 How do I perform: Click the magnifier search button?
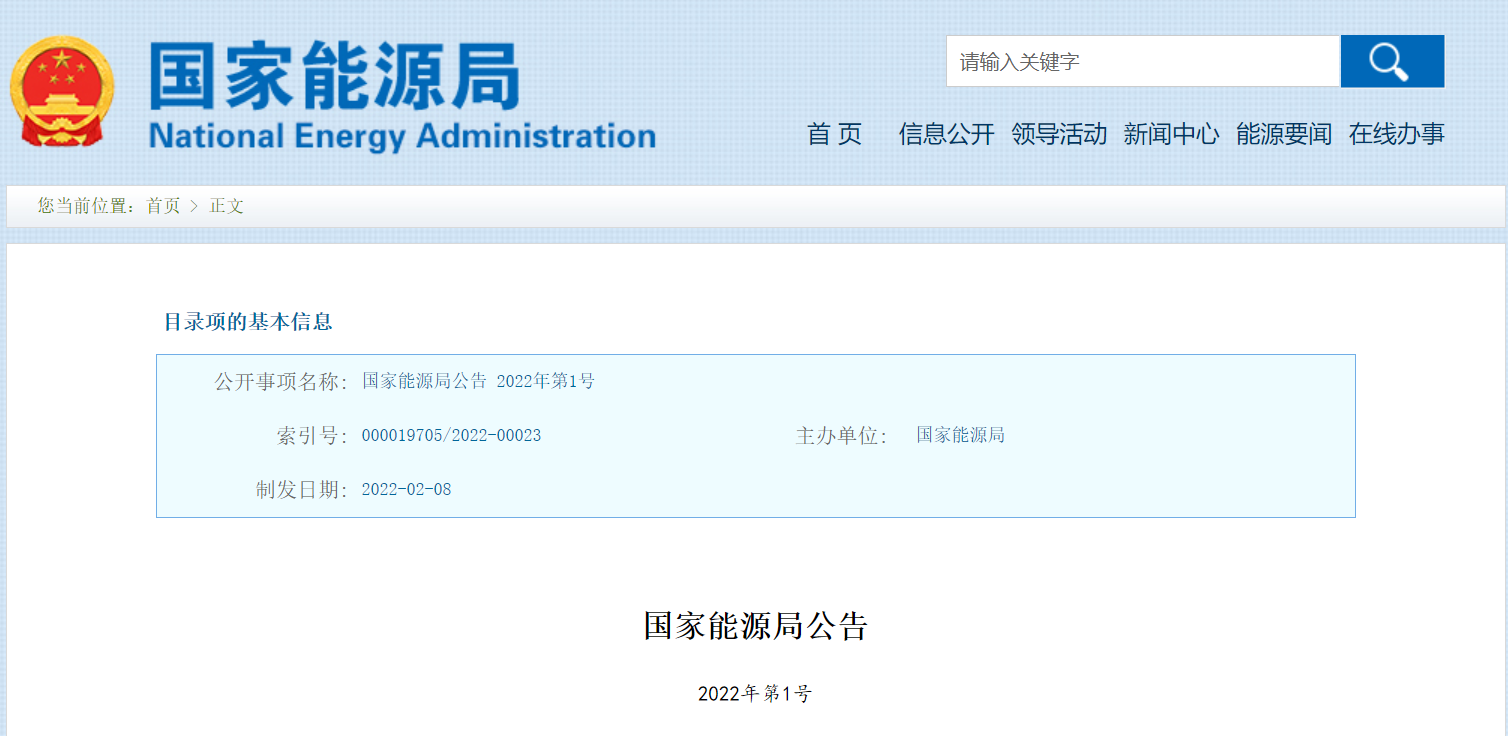tap(1391, 62)
